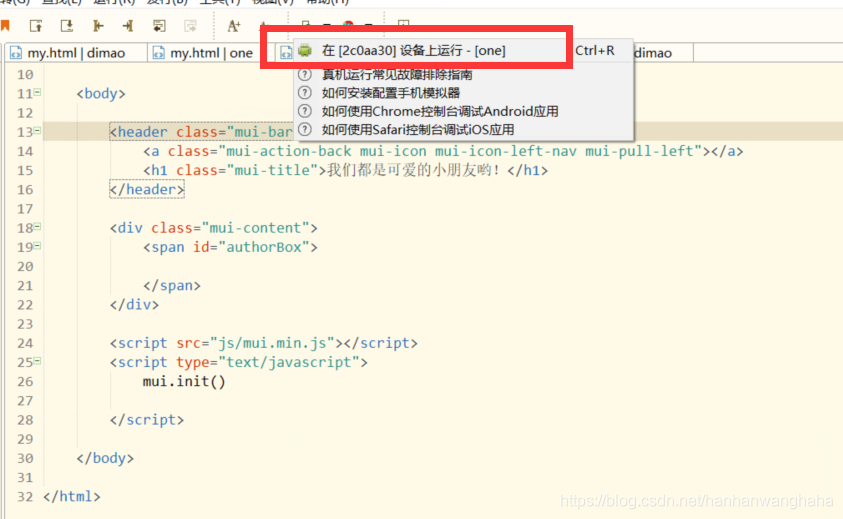843x519 pixels.
Task: Collapse the script fold marker at line 25
Action: tap(37, 361)
